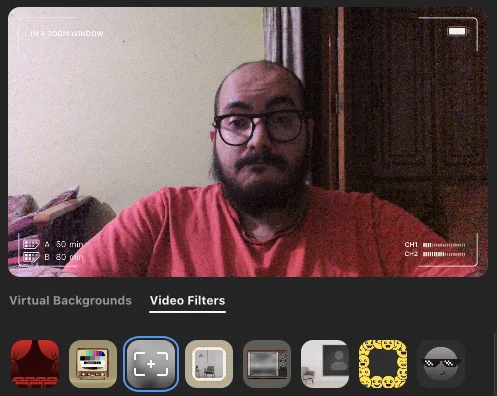Image resolution: width=497 pixels, height=396 pixels.
Task: Select the red theater curtain filter
Action: (x=35, y=364)
